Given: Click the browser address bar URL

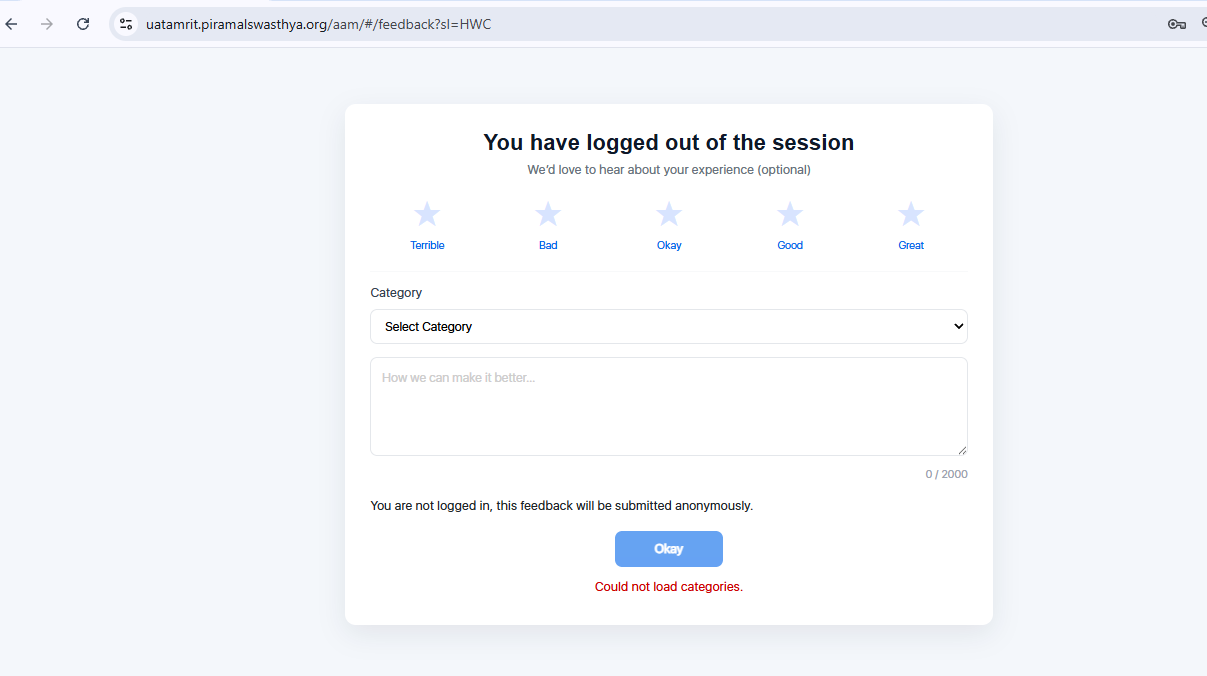Looking at the screenshot, I should point(318,24).
